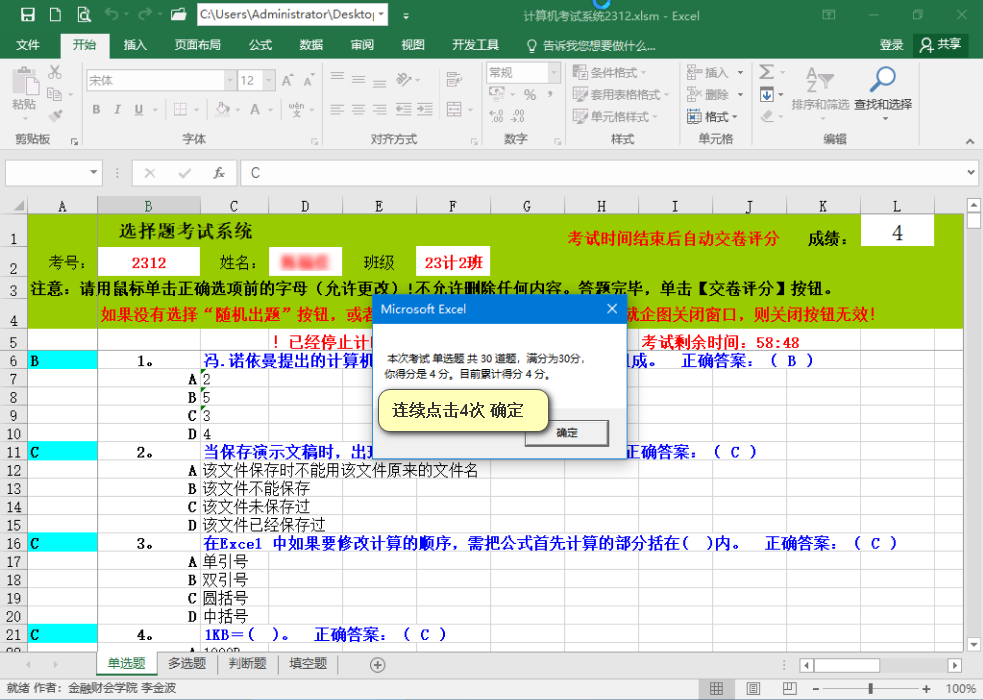The image size is (983, 700).
Task: Click the cells Delete (删除) button
Action: click(x=715, y=95)
